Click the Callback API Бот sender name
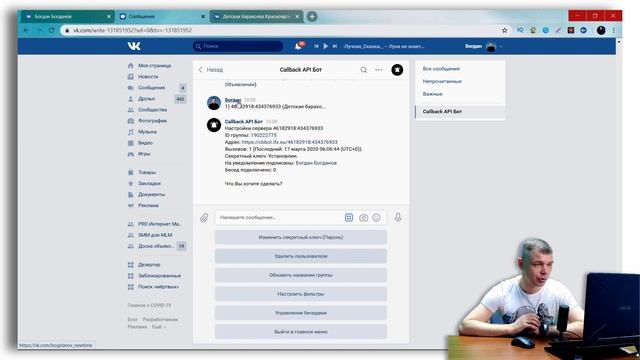The image size is (640, 360). click(x=244, y=122)
